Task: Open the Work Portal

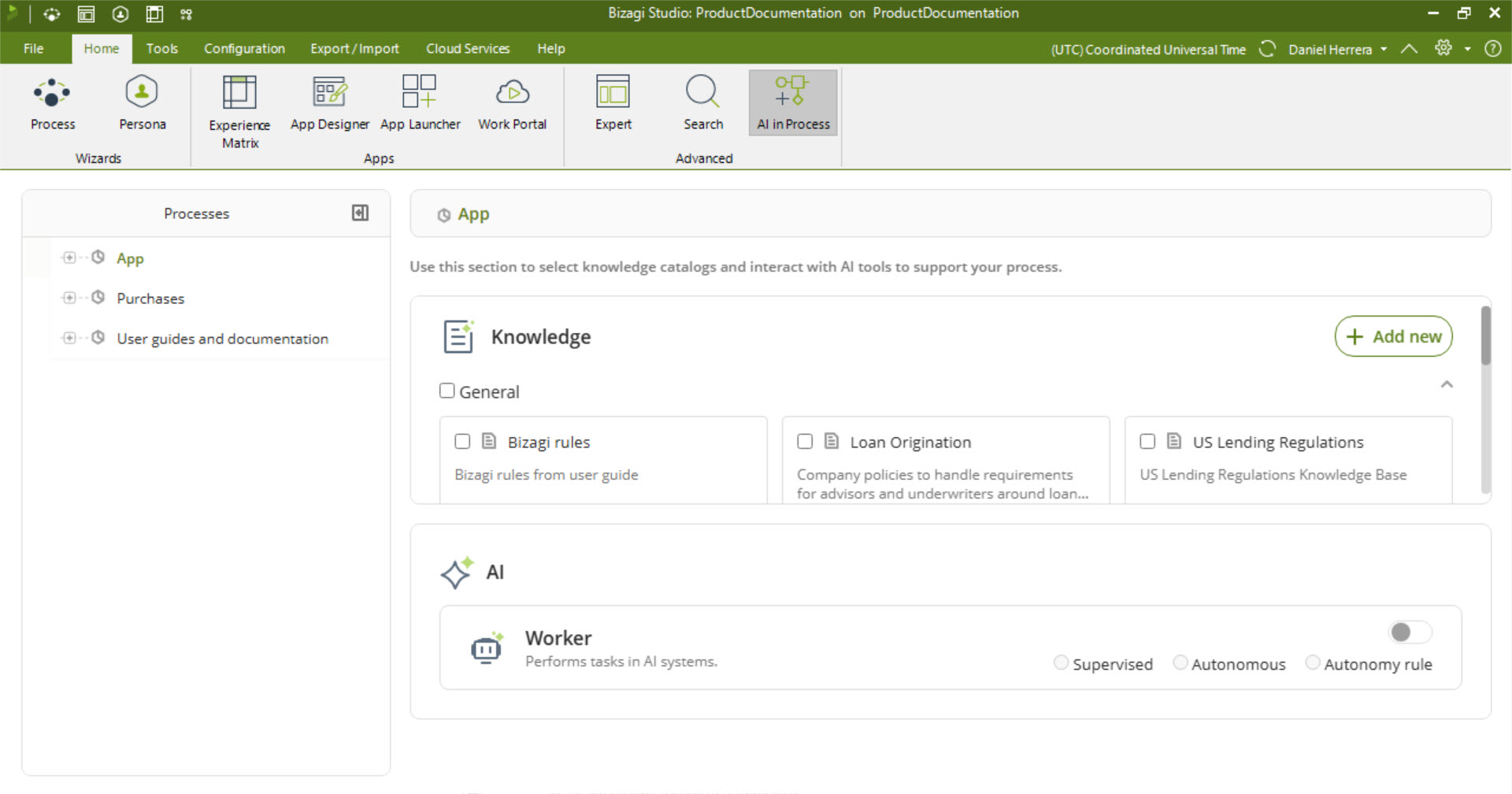Action: coord(512,103)
